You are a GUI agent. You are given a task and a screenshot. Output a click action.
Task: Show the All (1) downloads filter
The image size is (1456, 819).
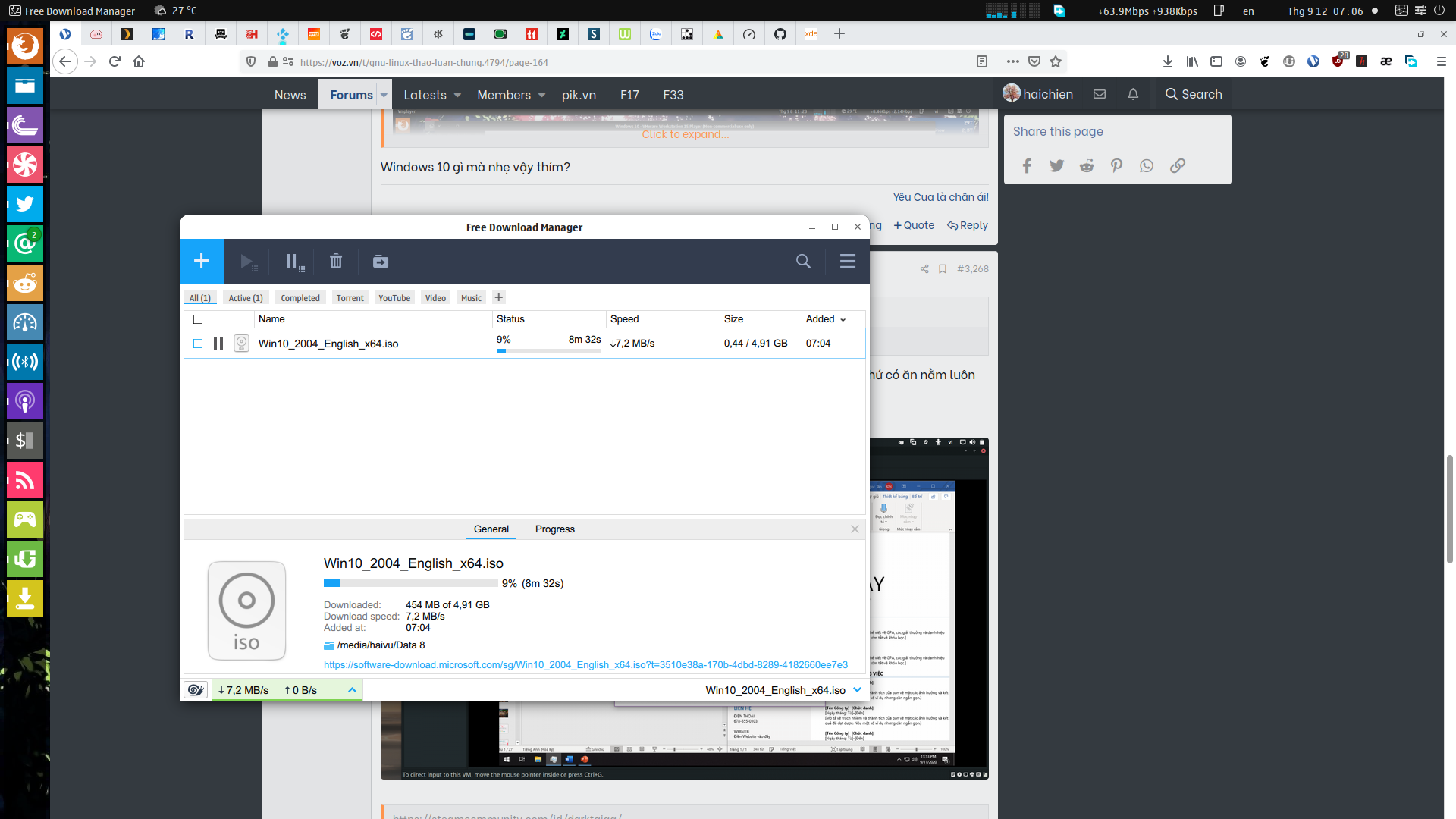(200, 298)
